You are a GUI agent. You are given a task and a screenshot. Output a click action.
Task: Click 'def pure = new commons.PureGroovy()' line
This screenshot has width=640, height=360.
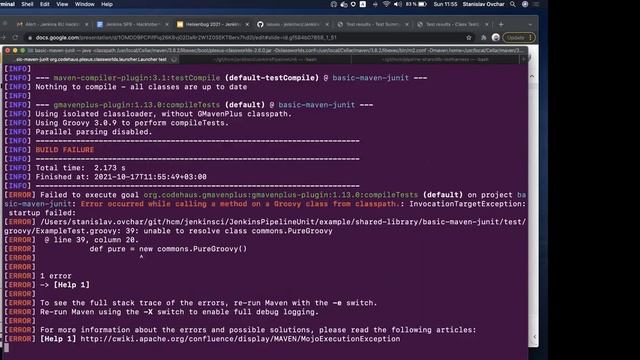click(168, 249)
